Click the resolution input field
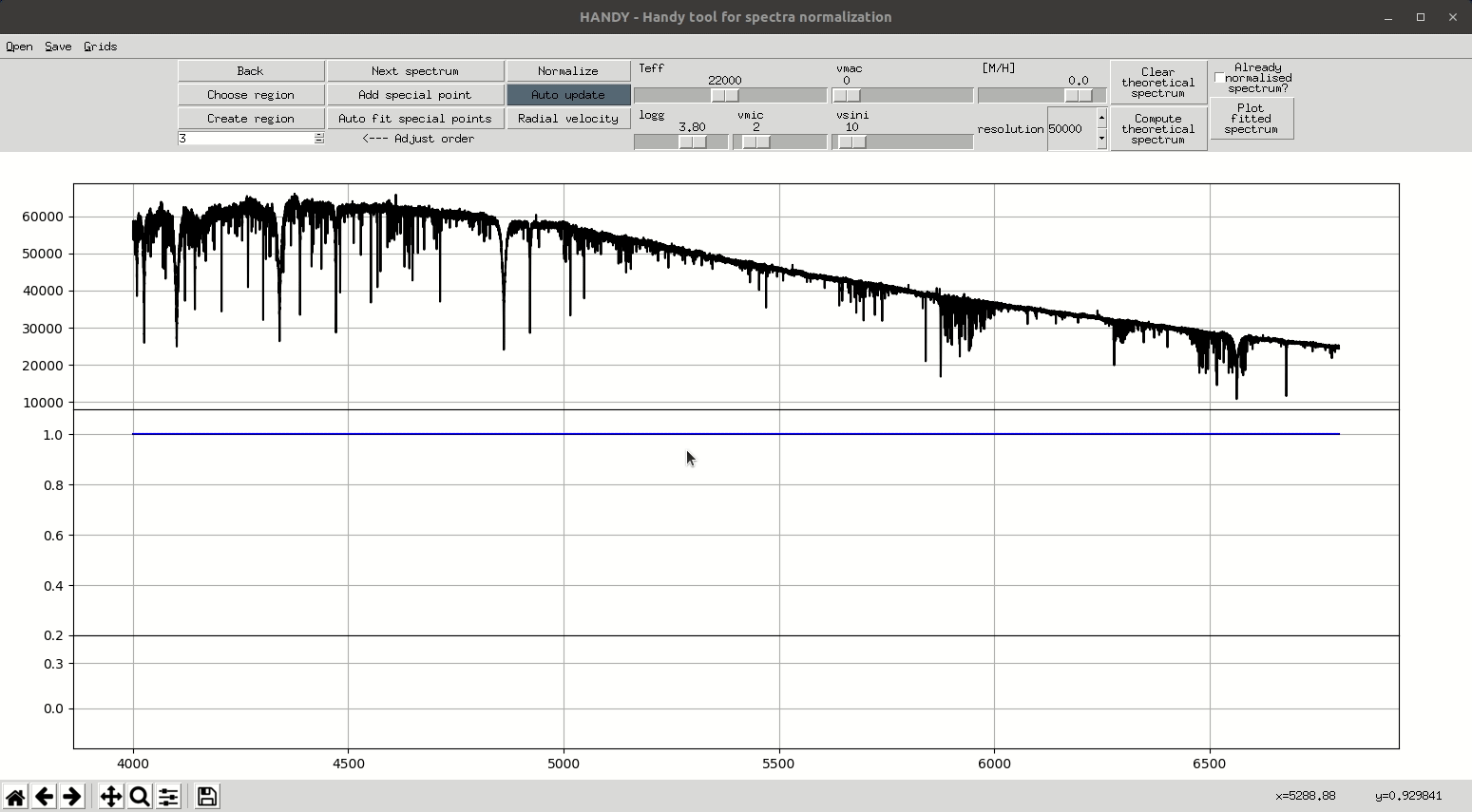Image resolution: width=1472 pixels, height=812 pixels. [x=1071, y=129]
